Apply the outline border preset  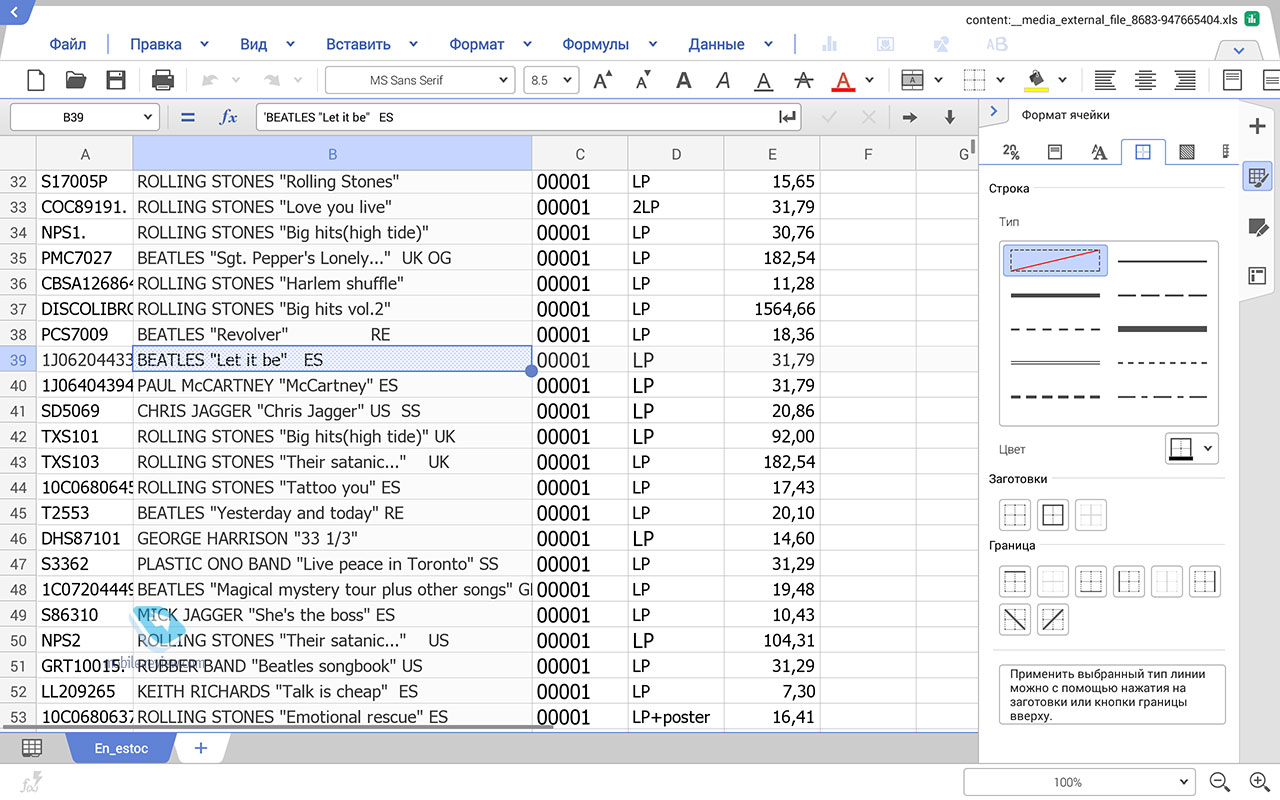[1053, 515]
